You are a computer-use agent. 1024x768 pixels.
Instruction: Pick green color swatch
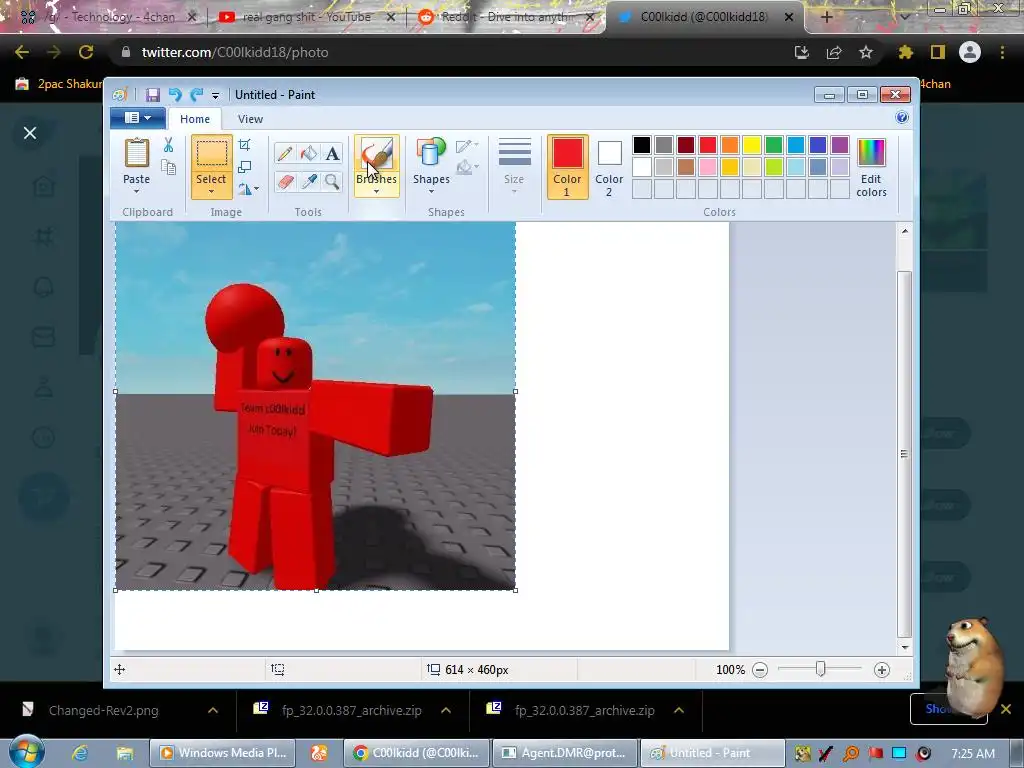coord(774,144)
